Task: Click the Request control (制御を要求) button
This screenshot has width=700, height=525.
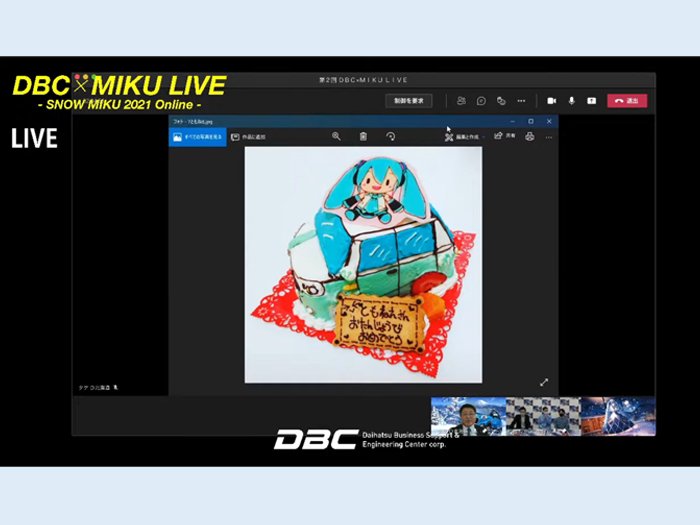Action: click(x=408, y=101)
